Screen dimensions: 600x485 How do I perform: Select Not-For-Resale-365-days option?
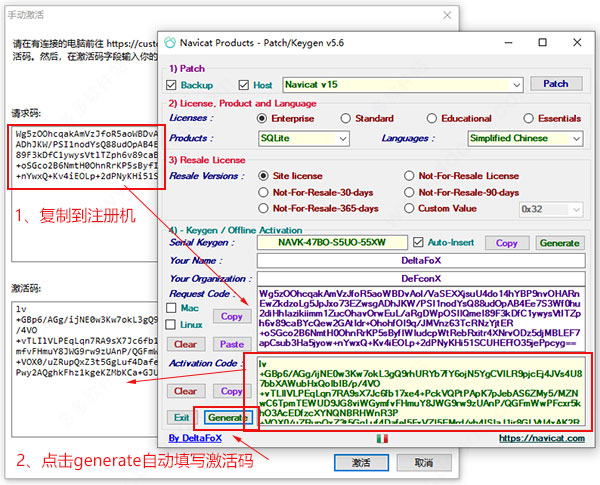(263, 208)
